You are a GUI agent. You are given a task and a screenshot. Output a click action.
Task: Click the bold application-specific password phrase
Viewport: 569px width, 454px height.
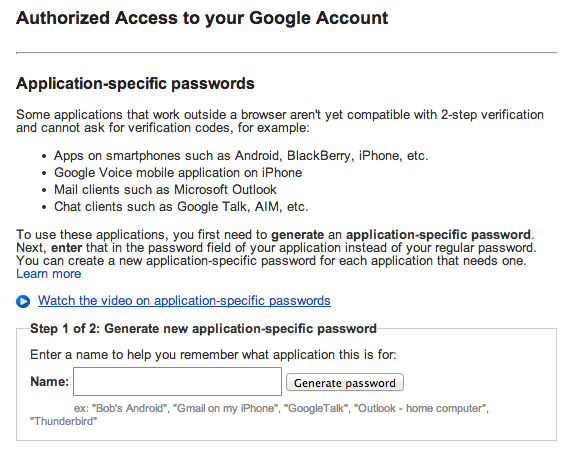click(438, 235)
